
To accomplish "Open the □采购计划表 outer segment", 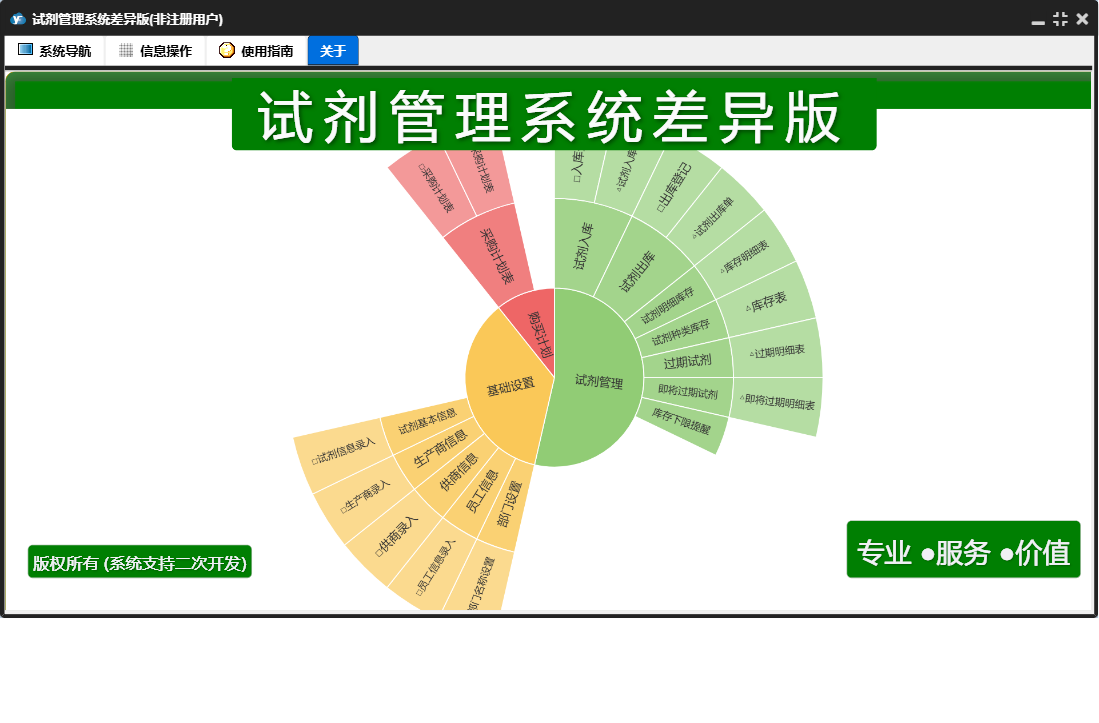I will [435, 188].
